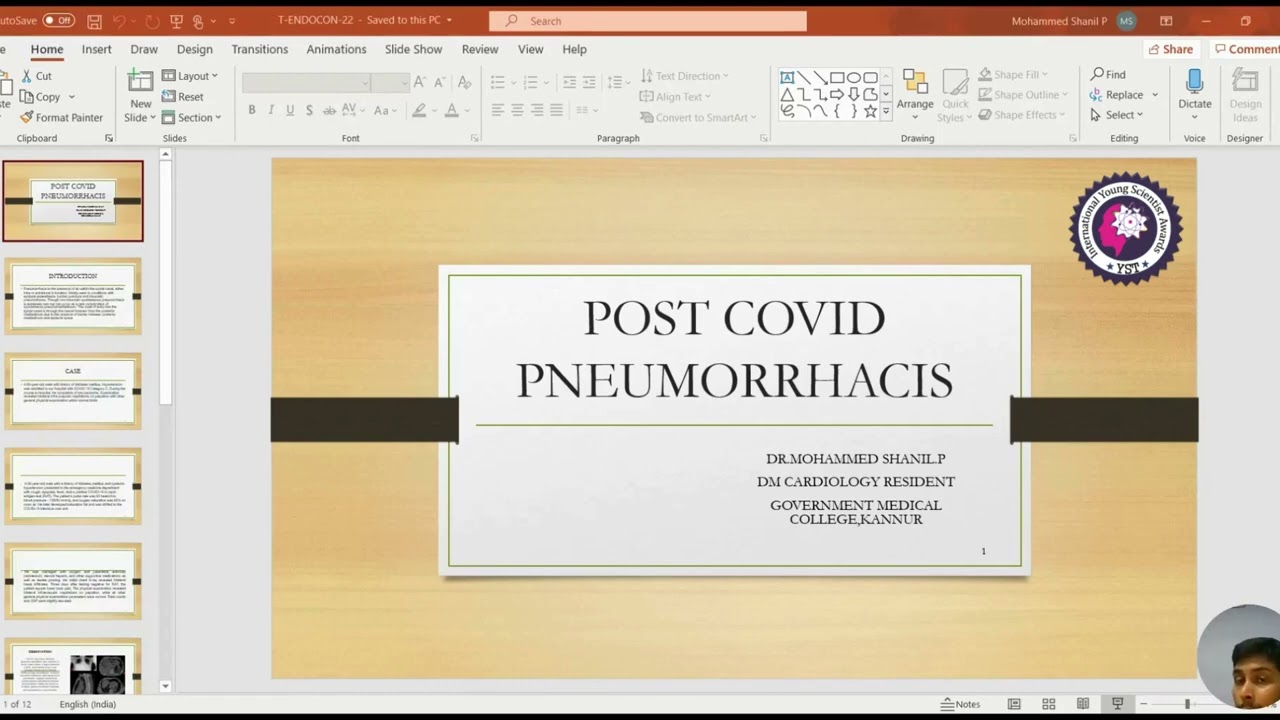Click English (India) language indicator
The width and height of the screenshot is (1280, 720).
(x=87, y=704)
